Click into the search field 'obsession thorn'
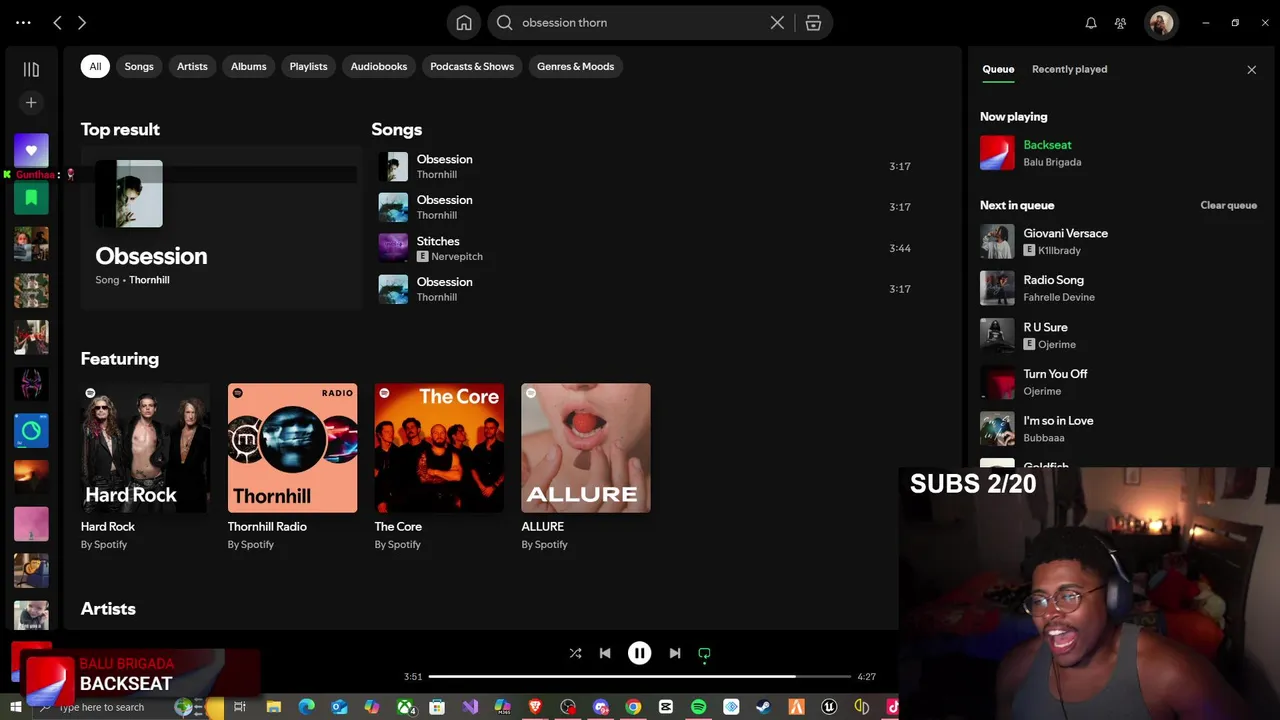1280x720 pixels. (640, 22)
